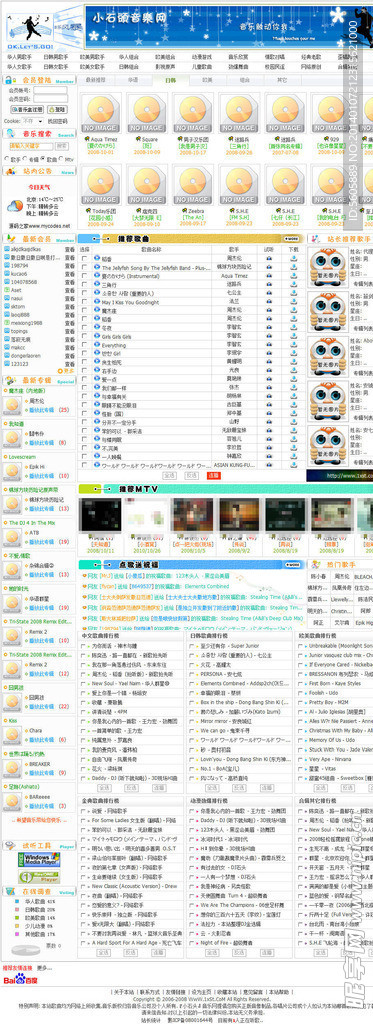
Task: Tick checkbox for The Jellyfish Song
Action: [84, 268]
